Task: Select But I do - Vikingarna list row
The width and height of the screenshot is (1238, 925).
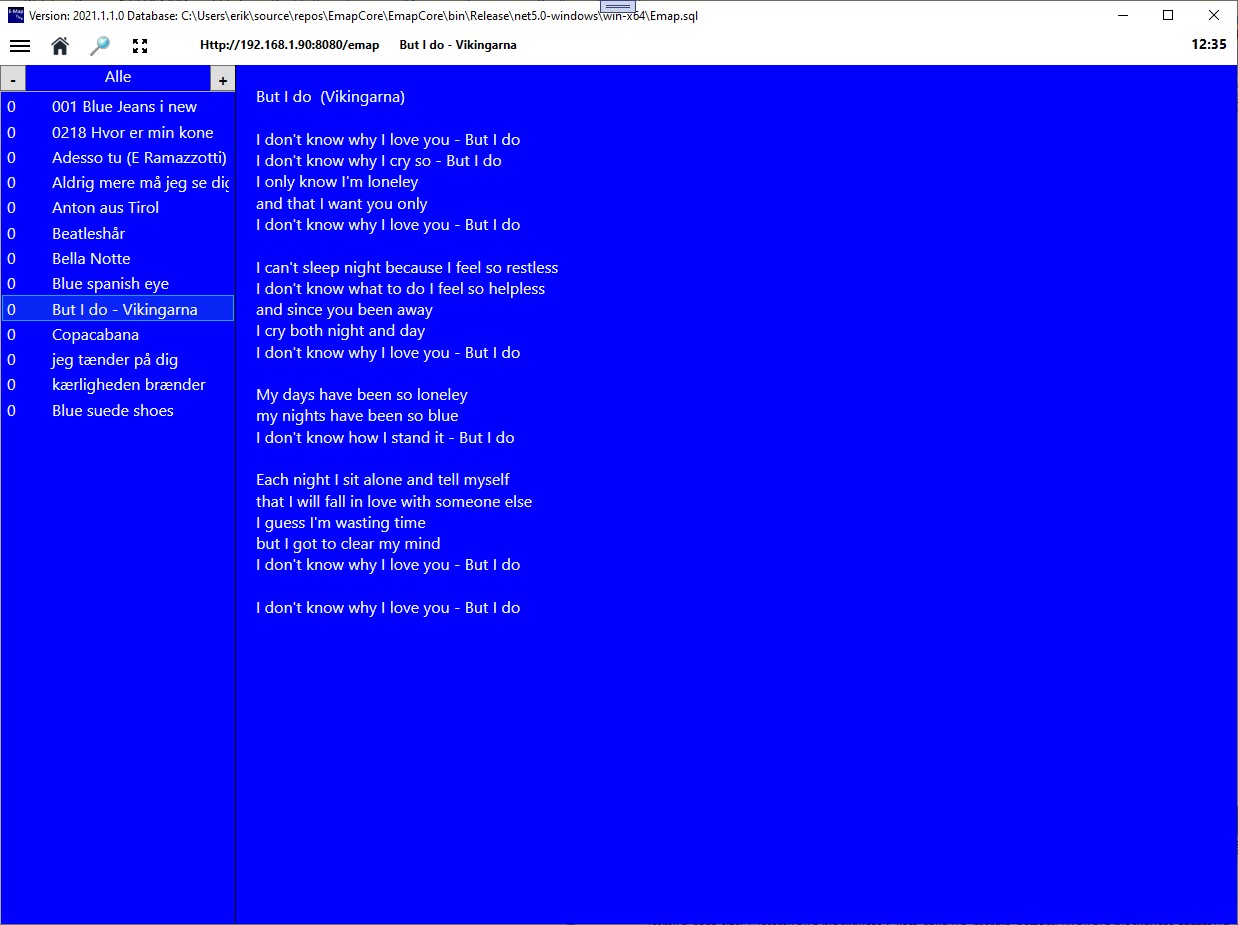Action: click(118, 309)
